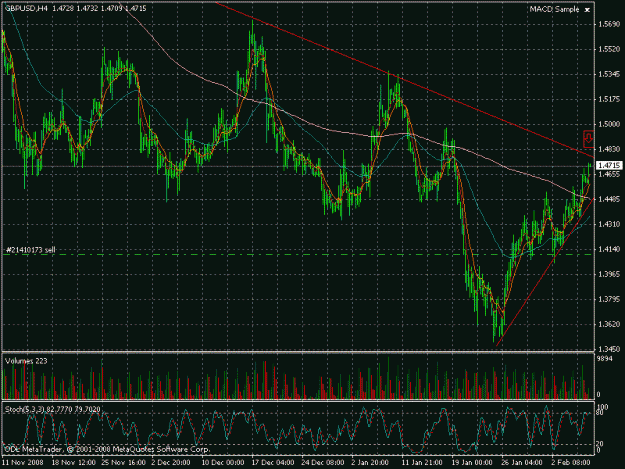Viewport: 625px width, 469px height.
Task: Click the 1.5690 price axis value
Action: [609, 24]
